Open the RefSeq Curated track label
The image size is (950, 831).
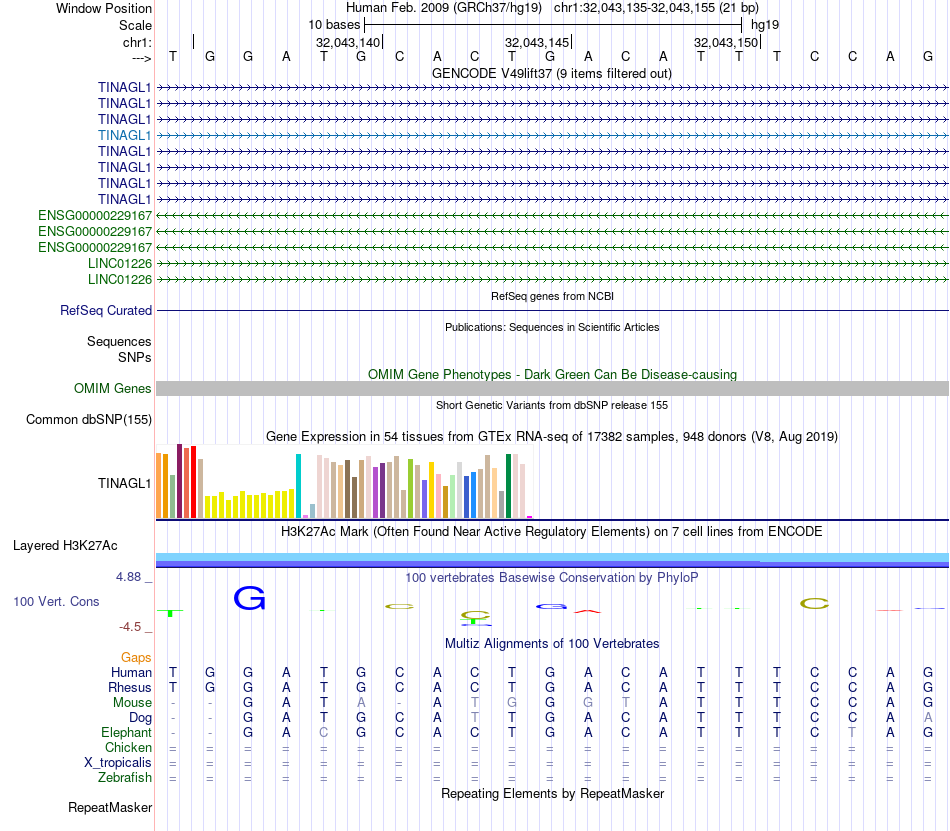coord(106,310)
